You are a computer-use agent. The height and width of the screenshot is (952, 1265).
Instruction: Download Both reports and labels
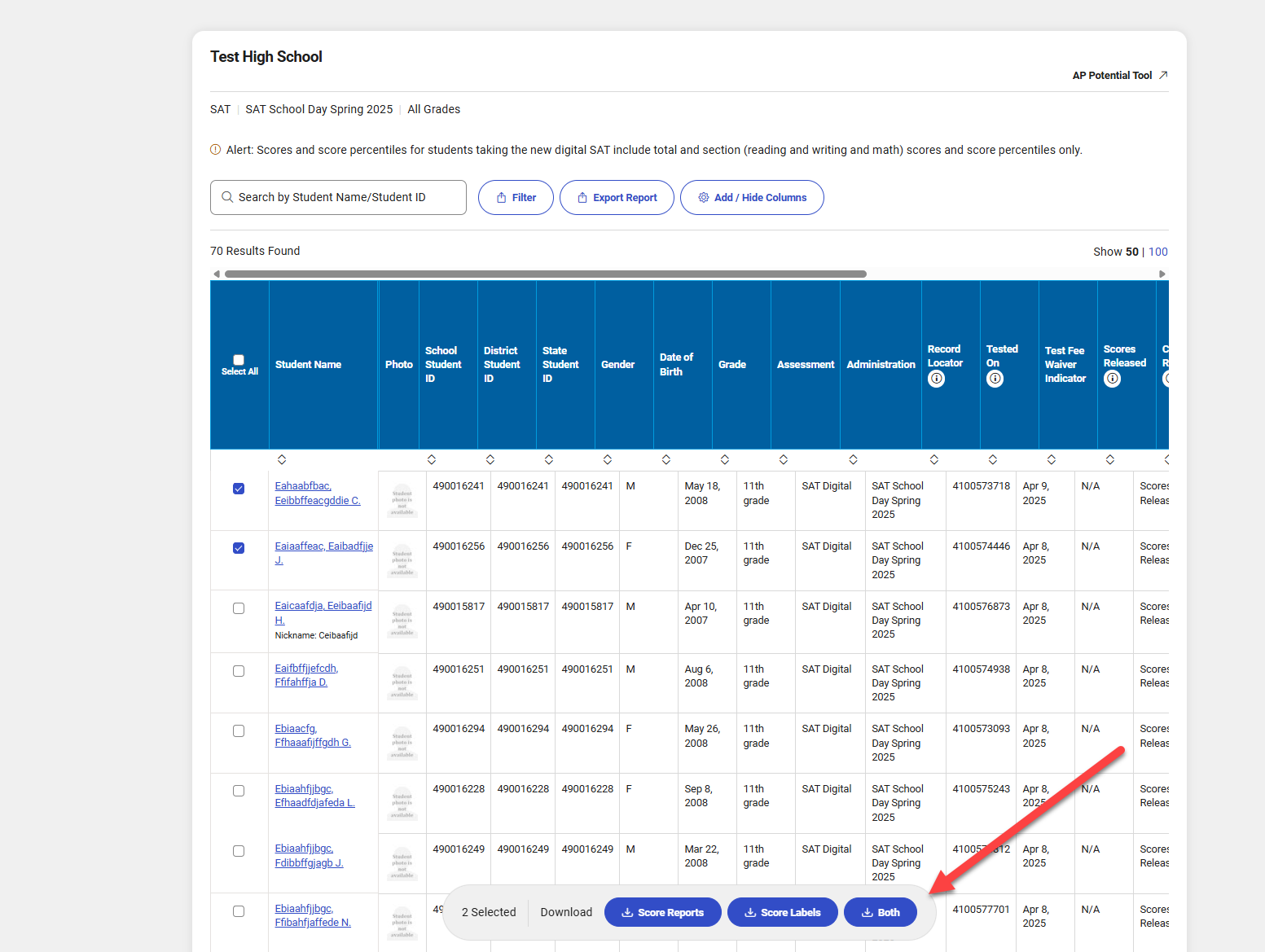click(x=880, y=912)
